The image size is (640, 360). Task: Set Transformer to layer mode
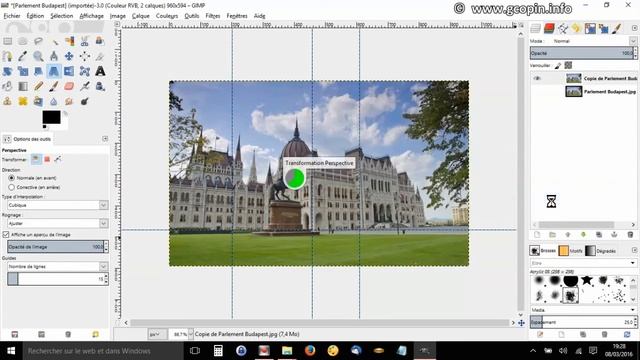pos(36,159)
